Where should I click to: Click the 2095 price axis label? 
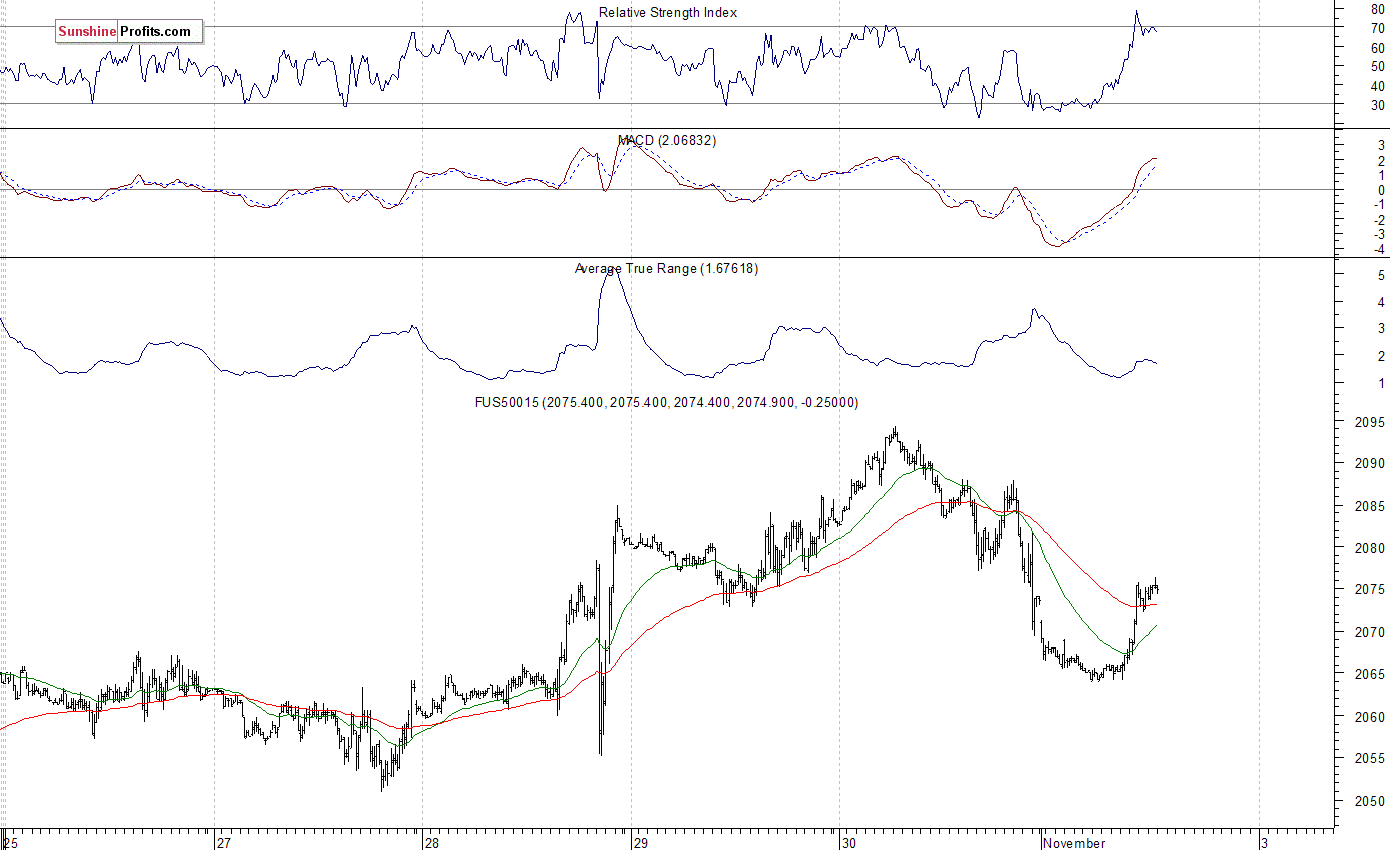coord(1370,422)
